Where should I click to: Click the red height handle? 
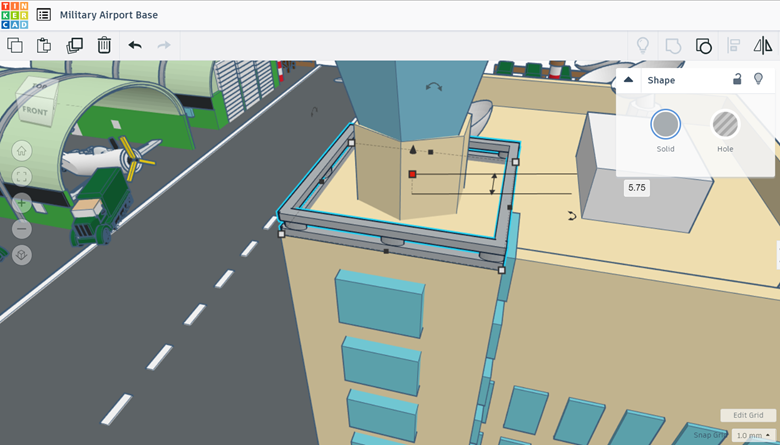pos(412,174)
